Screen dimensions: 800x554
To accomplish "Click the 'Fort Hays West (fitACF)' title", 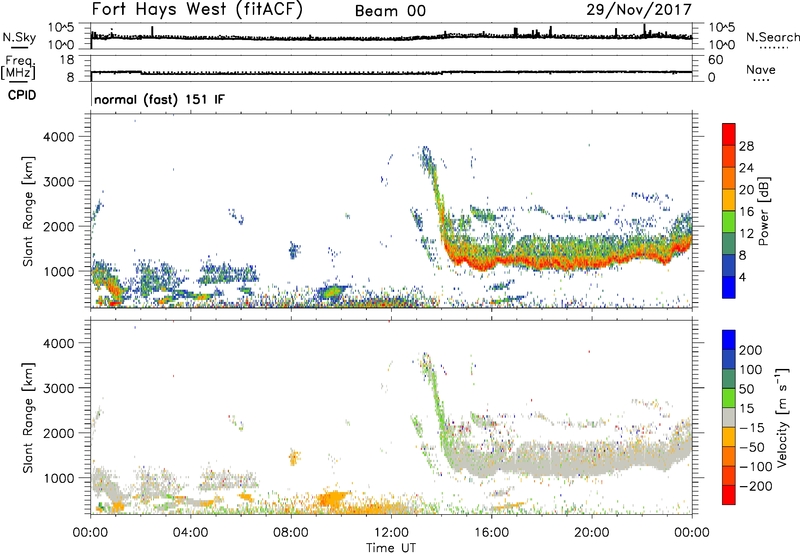I will tap(197, 10).
